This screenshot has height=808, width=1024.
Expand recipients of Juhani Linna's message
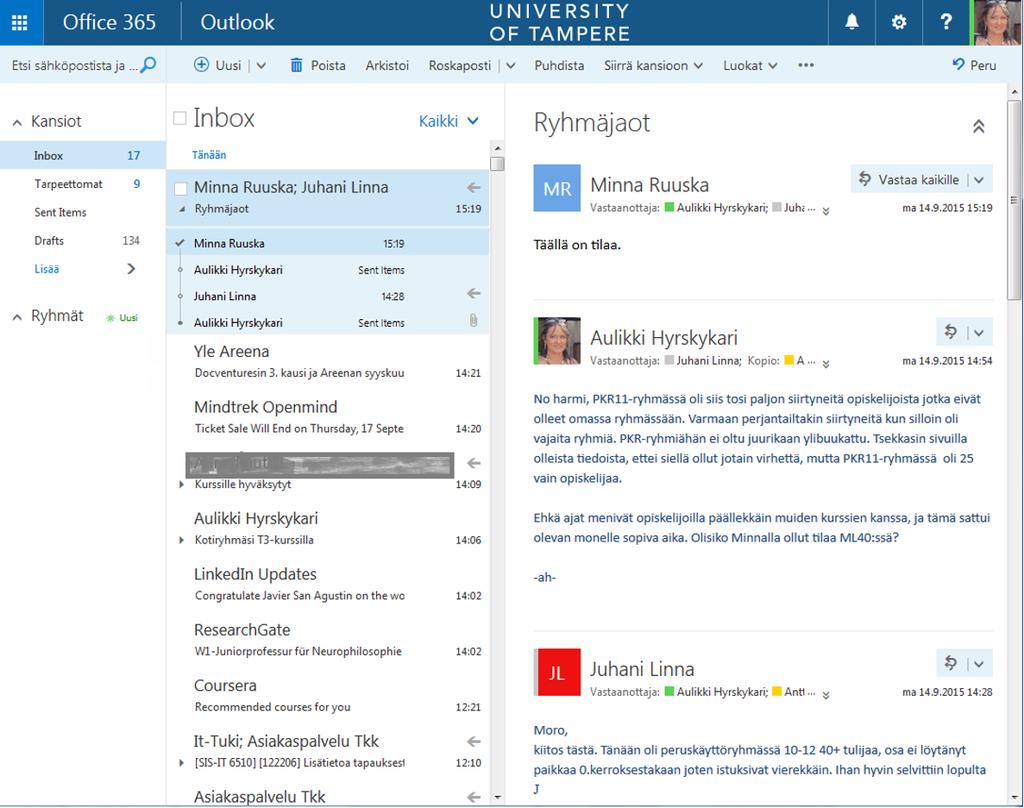point(826,695)
